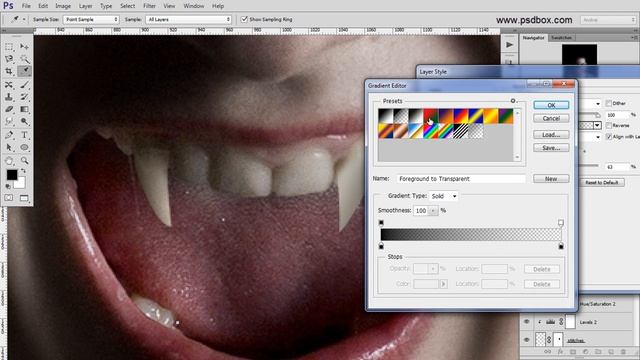The image size is (640, 360).
Task: Select the Eyedropper tool in toolbox
Action: tap(24, 71)
